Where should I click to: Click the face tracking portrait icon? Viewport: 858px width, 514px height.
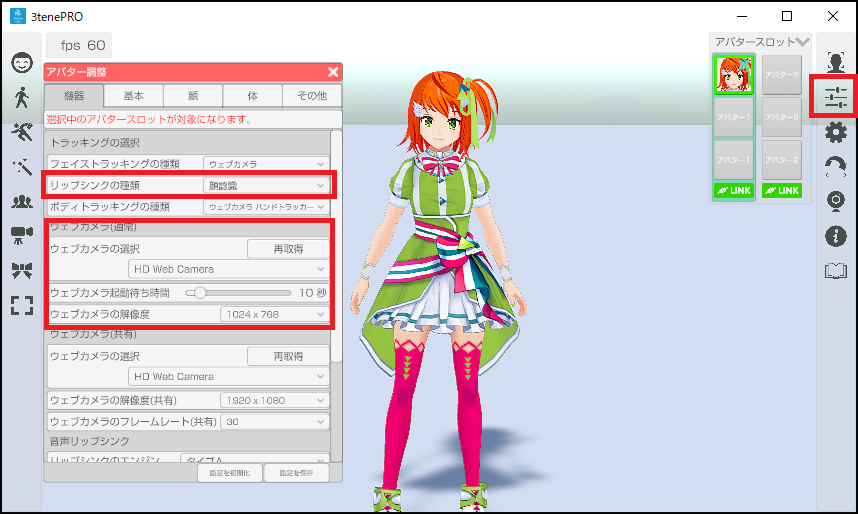coord(836,62)
